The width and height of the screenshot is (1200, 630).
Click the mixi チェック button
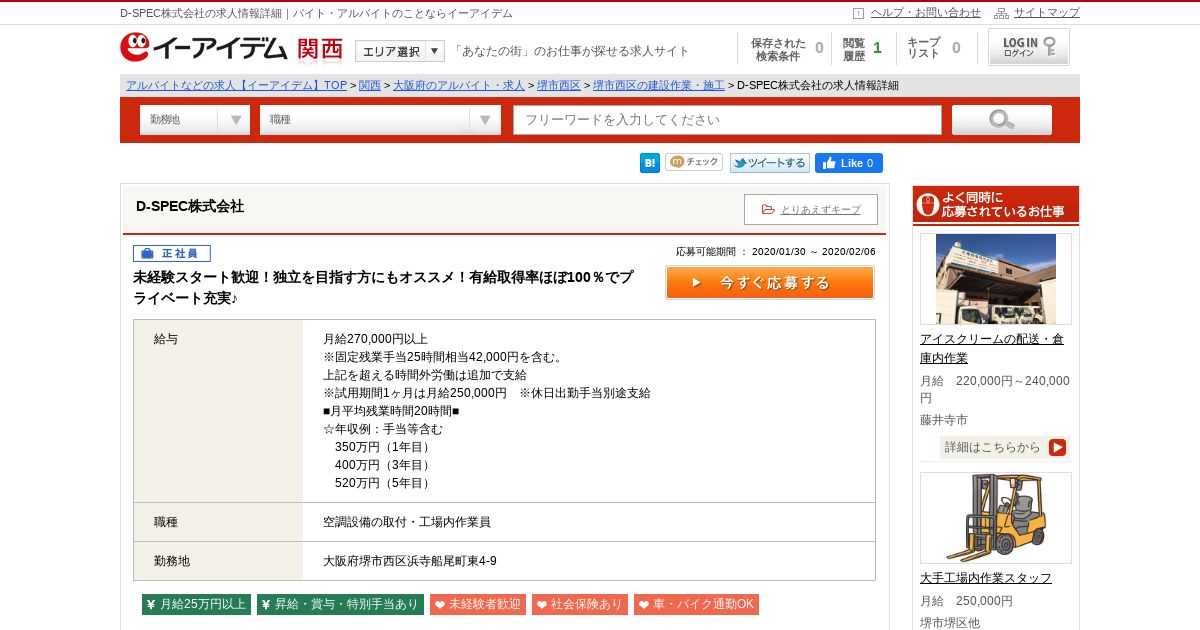pyautogui.click(x=694, y=162)
